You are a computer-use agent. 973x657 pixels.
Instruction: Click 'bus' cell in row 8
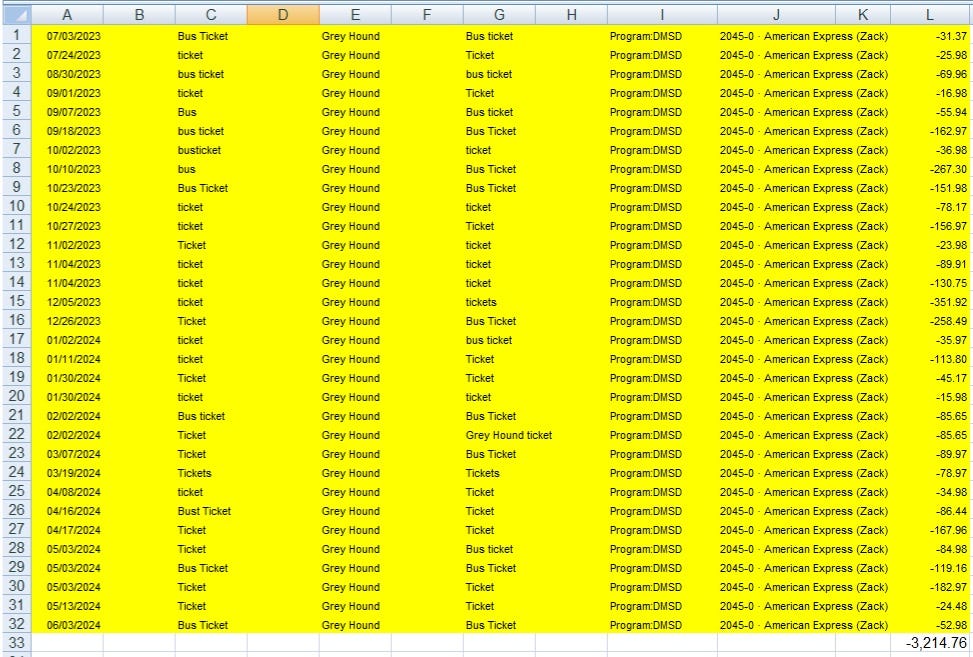211,169
